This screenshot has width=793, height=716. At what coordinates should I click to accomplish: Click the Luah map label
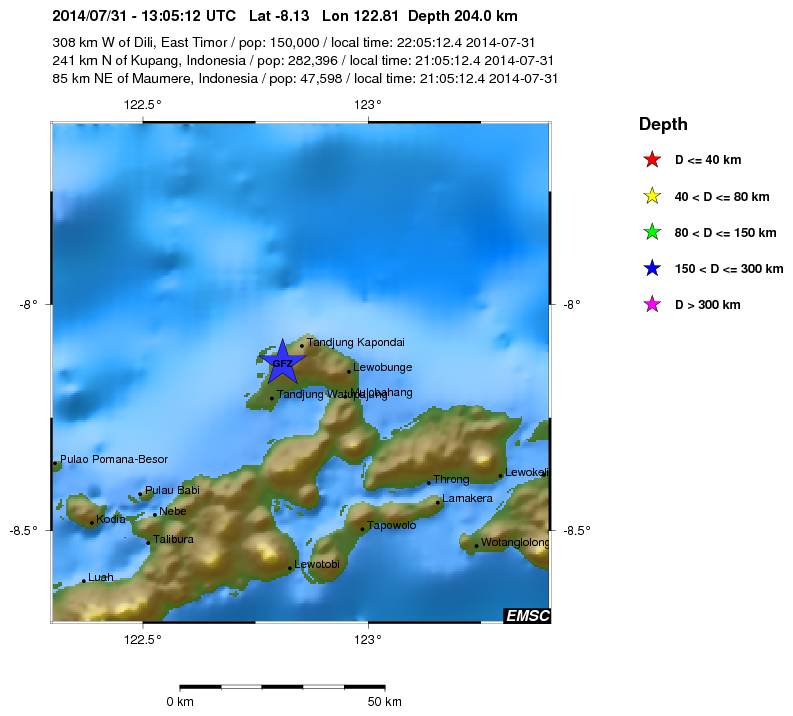pos(101,577)
